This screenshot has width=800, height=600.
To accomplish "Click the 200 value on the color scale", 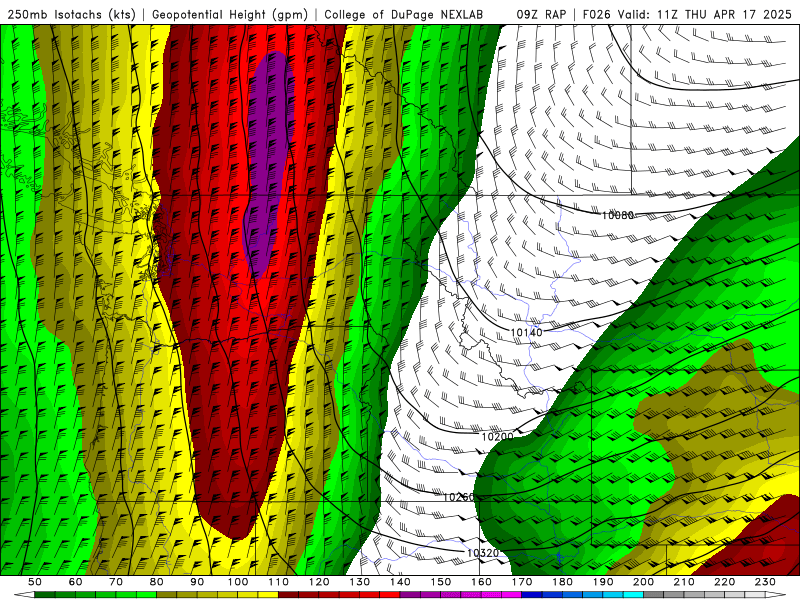I will tap(643, 582).
